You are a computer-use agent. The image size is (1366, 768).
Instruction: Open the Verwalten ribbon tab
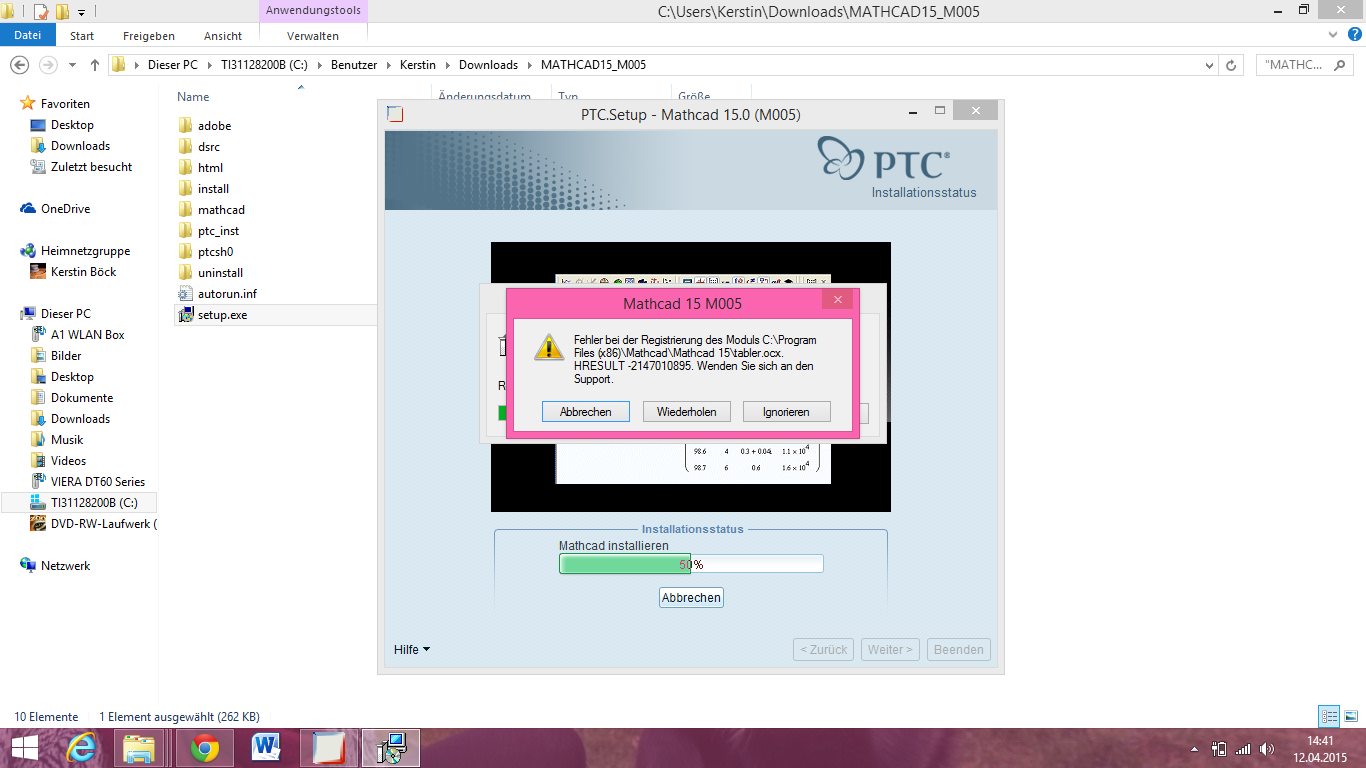[313, 35]
